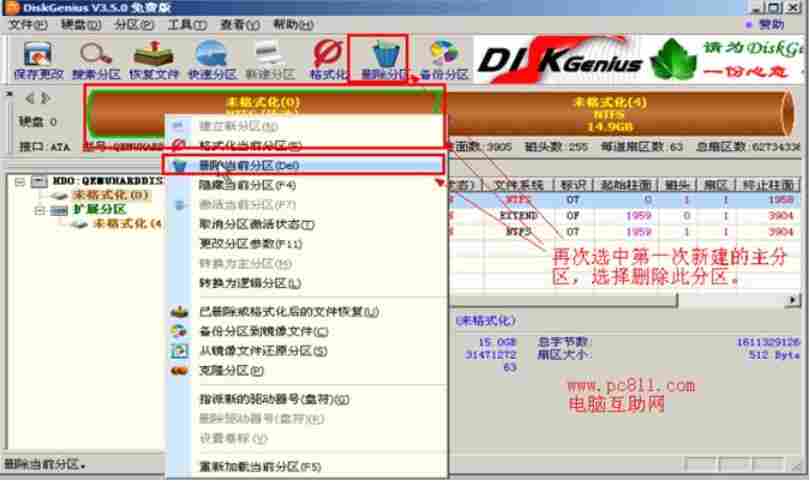Click the 文件系统 column header
The height and width of the screenshot is (481, 810).
(518, 185)
